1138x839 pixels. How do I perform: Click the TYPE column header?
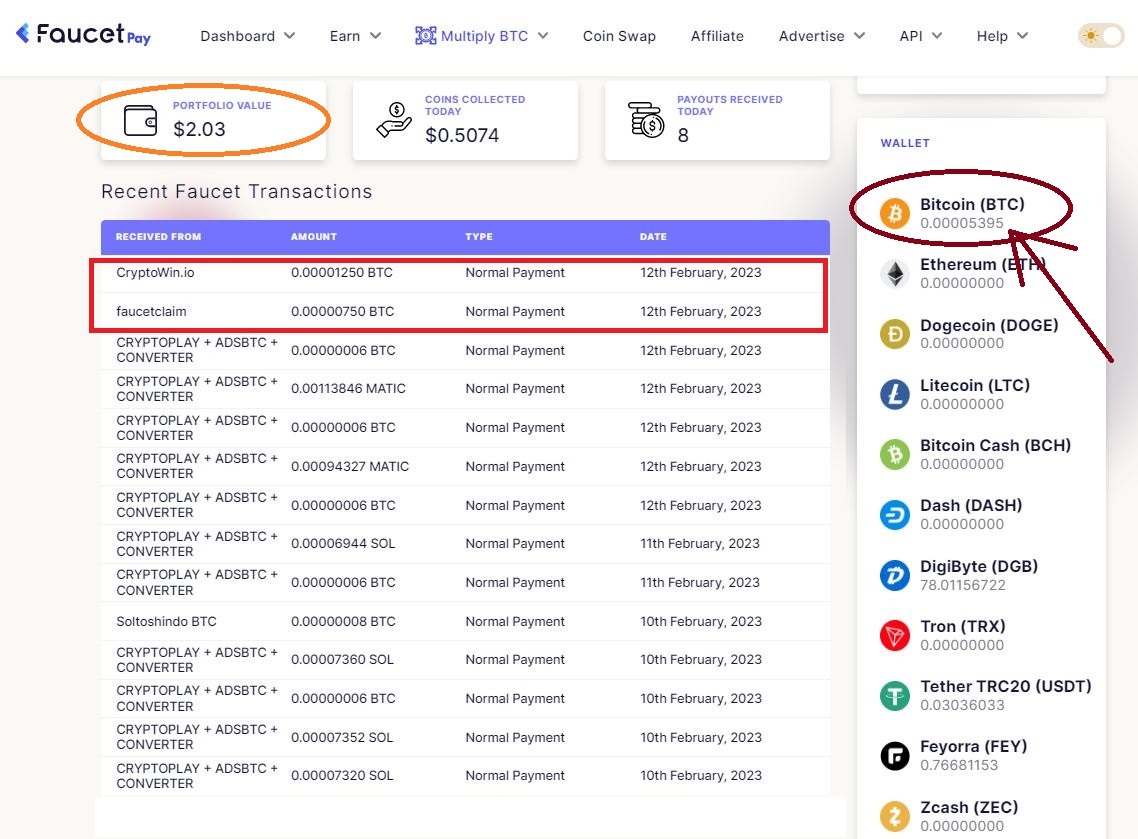(479, 237)
